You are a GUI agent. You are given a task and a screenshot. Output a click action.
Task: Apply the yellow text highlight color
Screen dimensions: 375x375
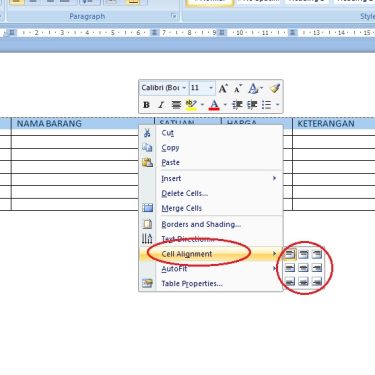(x=191, y=105)
